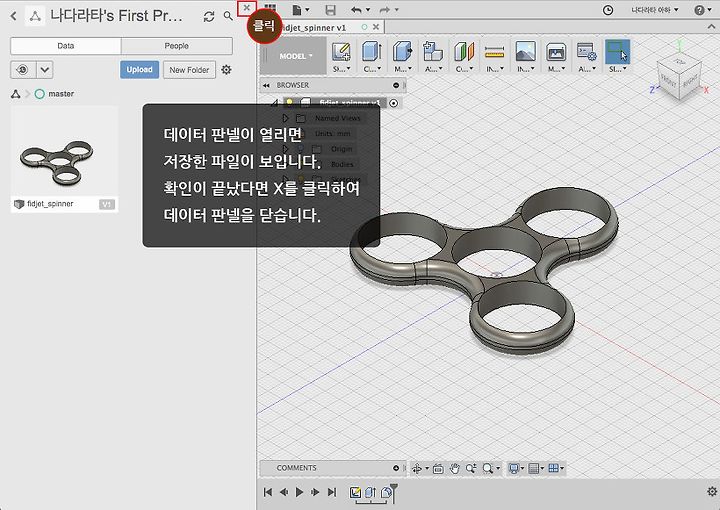Close the data panel with the X
The image size is (720, 510).
point(247,8)
